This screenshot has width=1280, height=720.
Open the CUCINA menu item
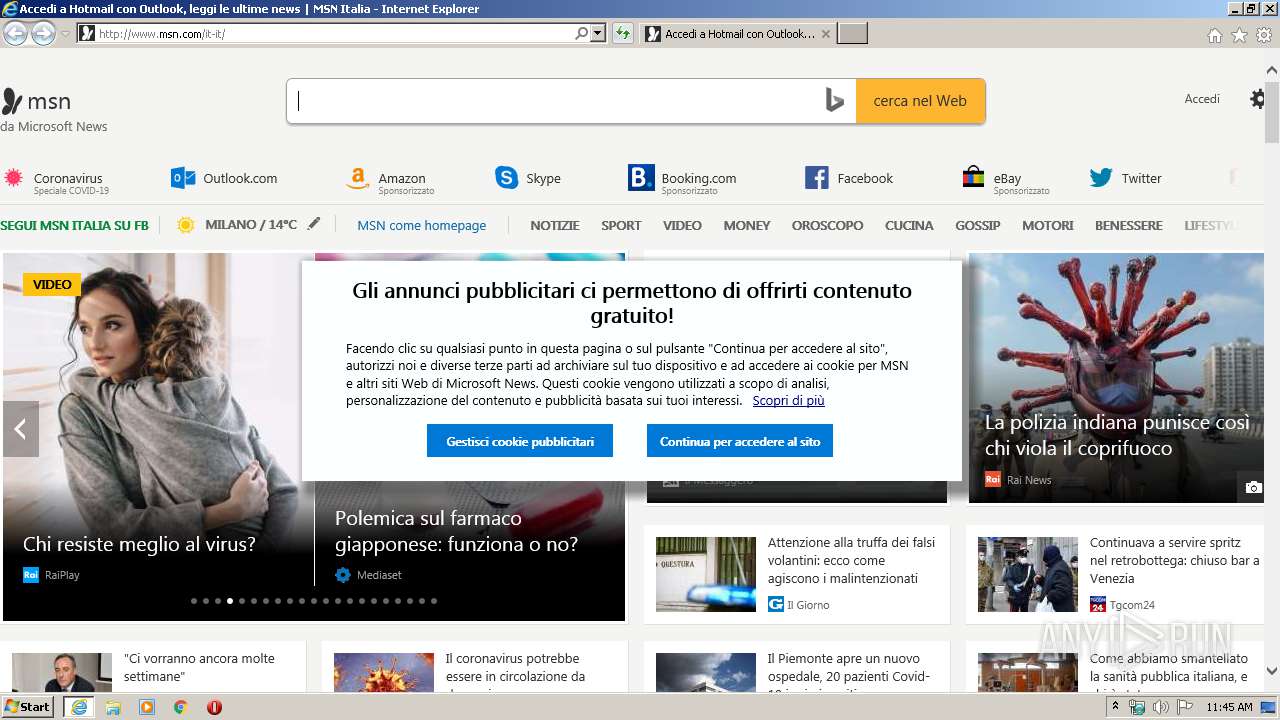click(909, 225)
